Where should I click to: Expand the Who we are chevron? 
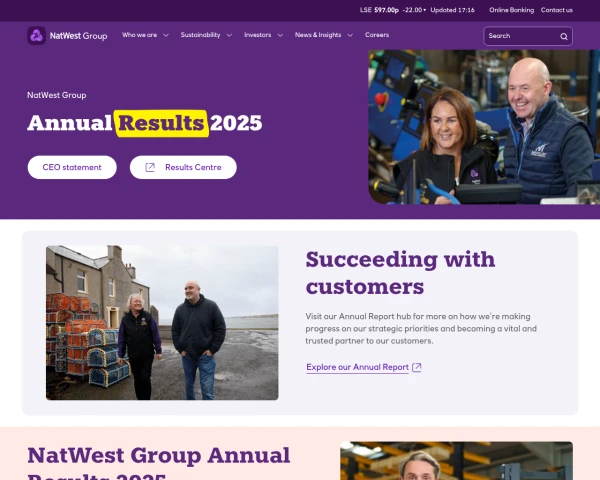tap(166, 35)
